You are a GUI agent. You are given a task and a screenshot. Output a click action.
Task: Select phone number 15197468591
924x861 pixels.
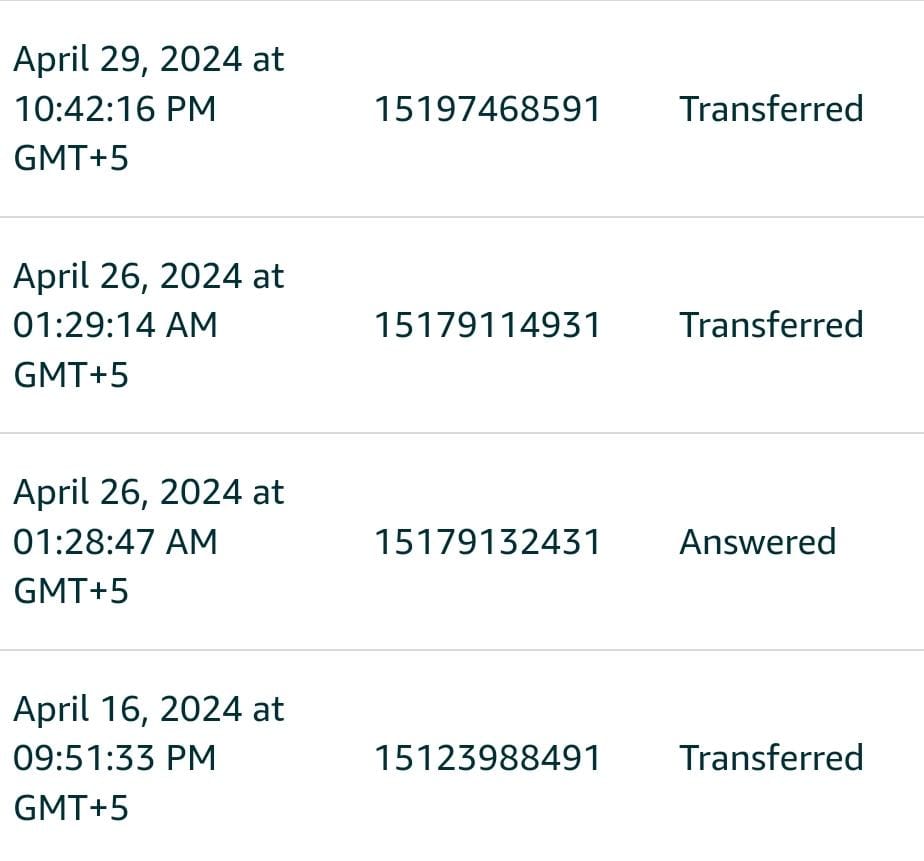coord(487,109)
